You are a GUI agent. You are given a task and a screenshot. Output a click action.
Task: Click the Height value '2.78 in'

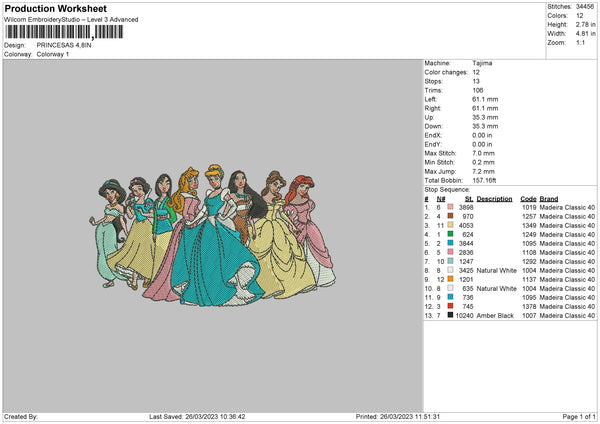click(585, 24)
